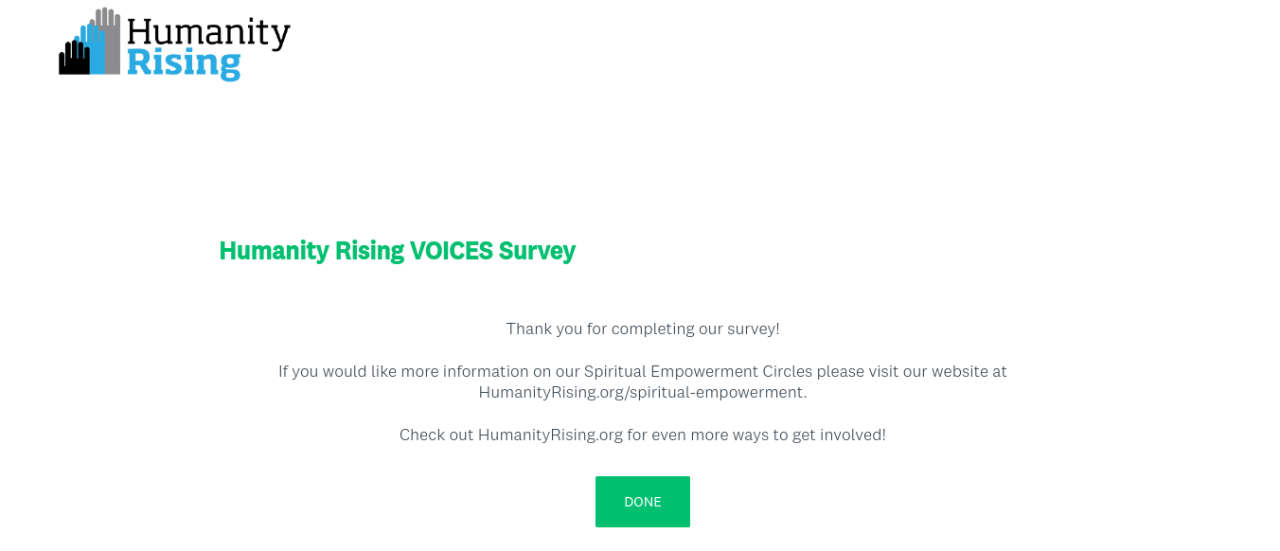Click the "Survey" word in the green heading

tap(537, 251)
